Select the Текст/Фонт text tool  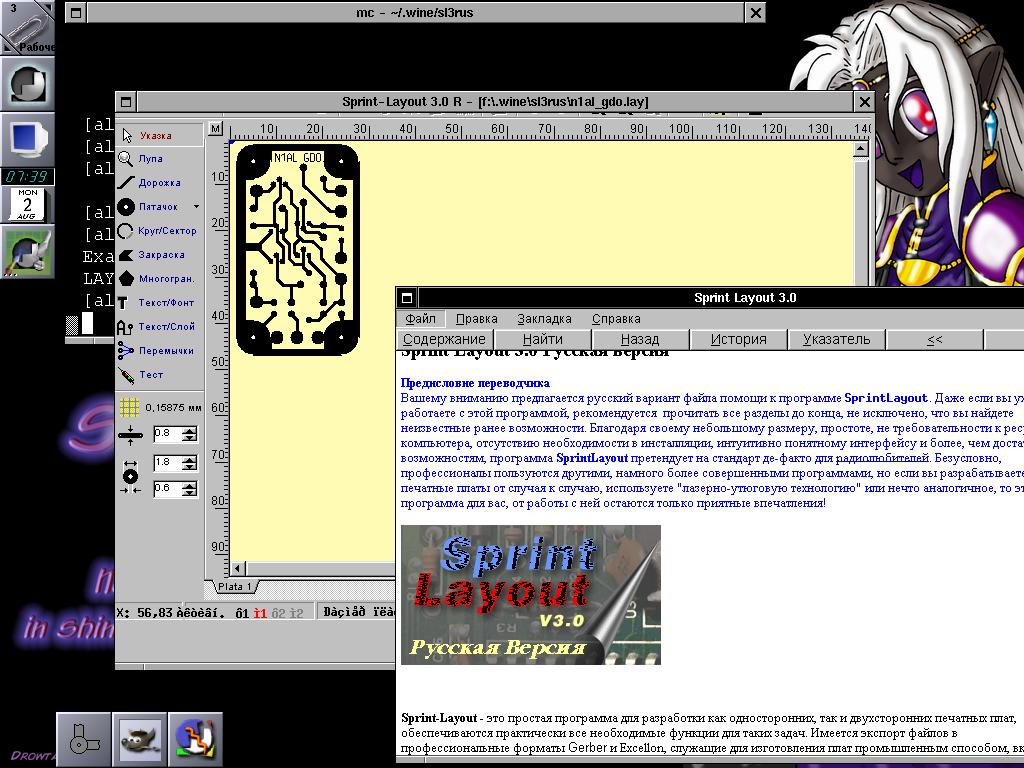pos(160,302)
